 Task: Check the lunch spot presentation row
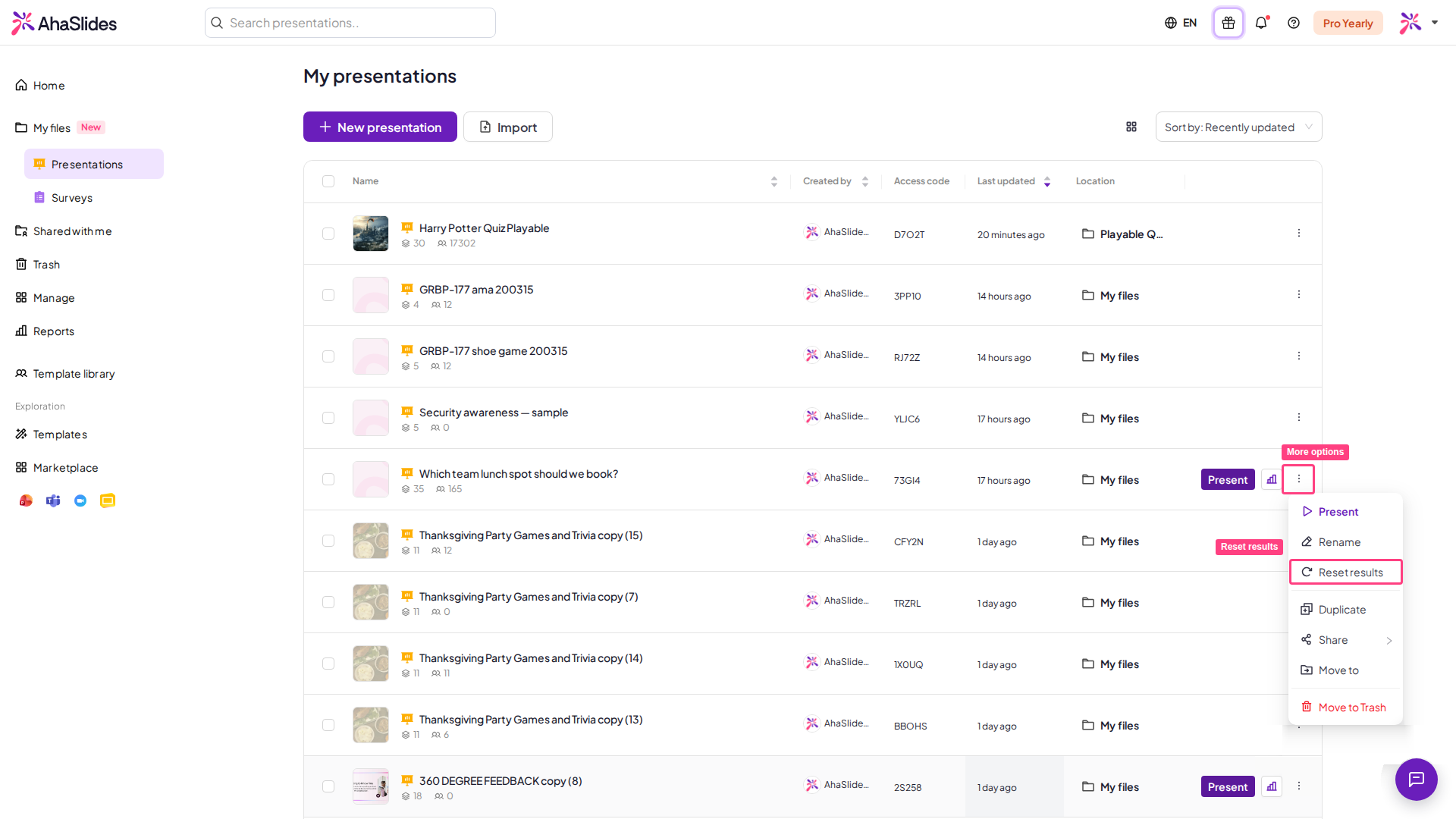point(328,479)
